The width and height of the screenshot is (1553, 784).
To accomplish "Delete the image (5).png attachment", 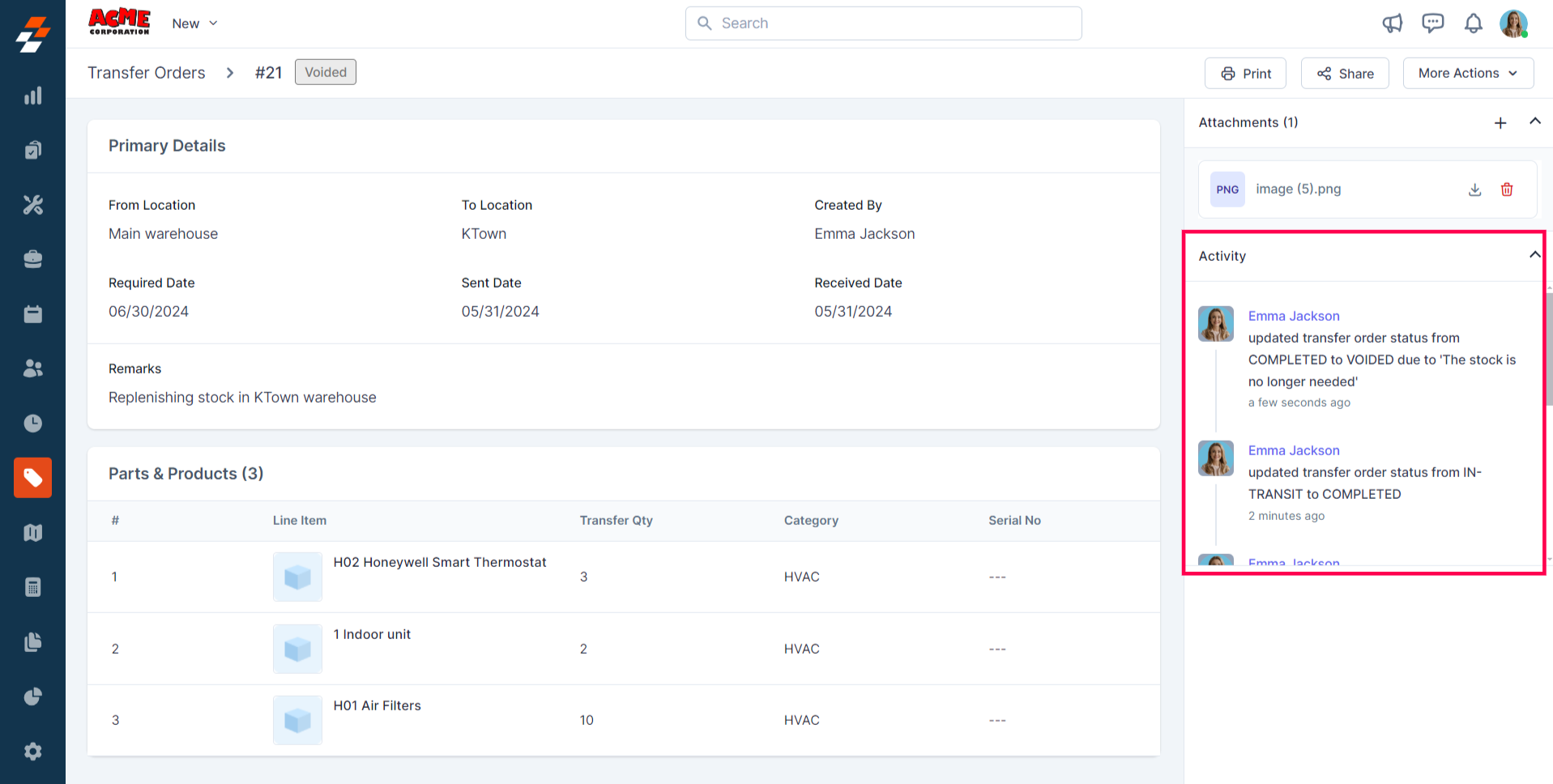I will pos(1507,190).
